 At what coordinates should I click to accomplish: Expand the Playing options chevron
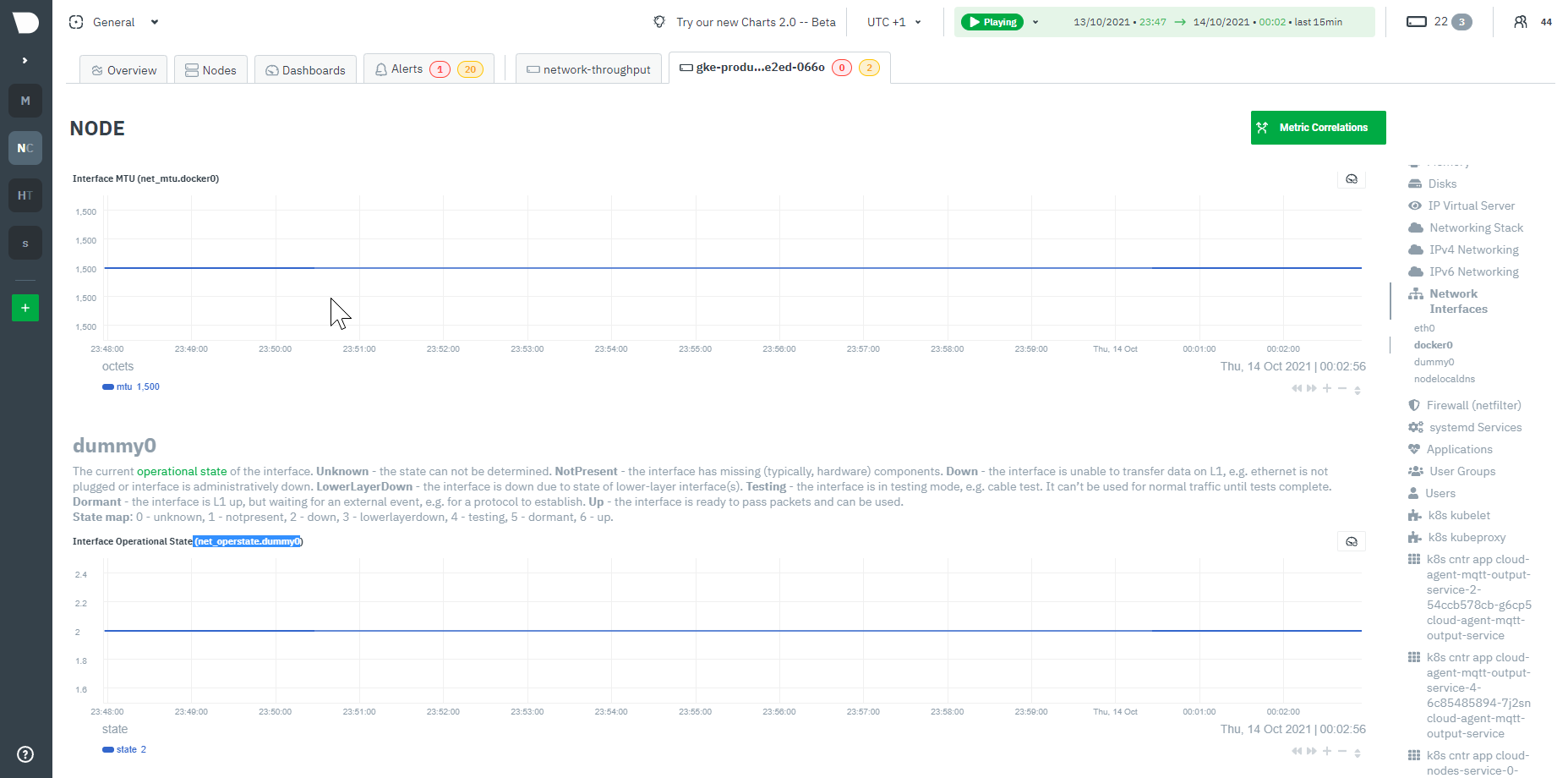[x=1035, y=22]
